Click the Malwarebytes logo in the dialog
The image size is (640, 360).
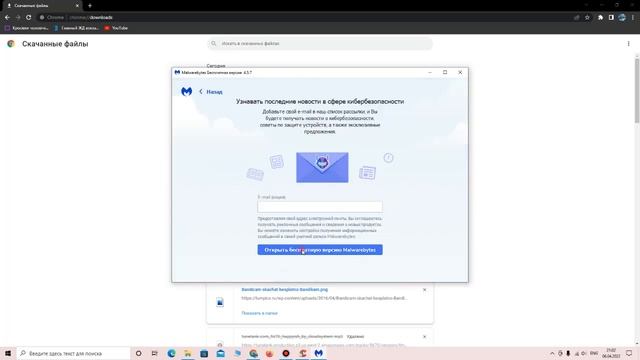click(x=187, y=91)
